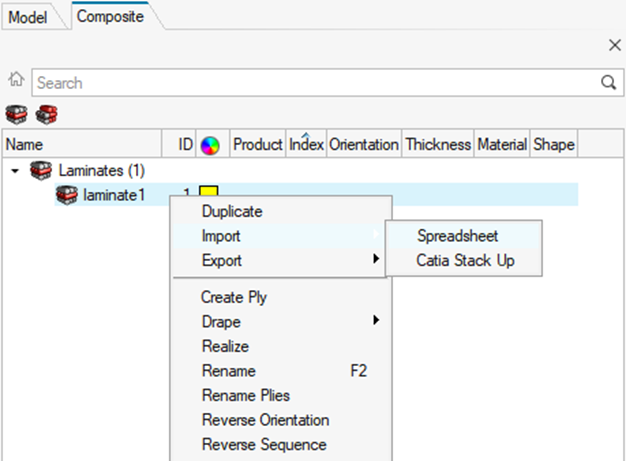This screenshot has width=626, height=461.
Task: Switch to the Model tab
Action: [x=28, y=17]
